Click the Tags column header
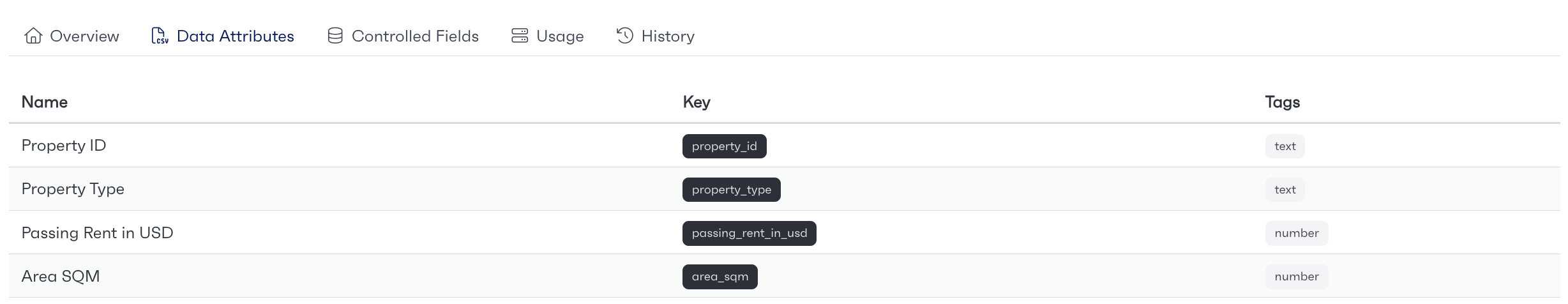The height and width of the screenshot is (304, 1568). pos(1283,102)
